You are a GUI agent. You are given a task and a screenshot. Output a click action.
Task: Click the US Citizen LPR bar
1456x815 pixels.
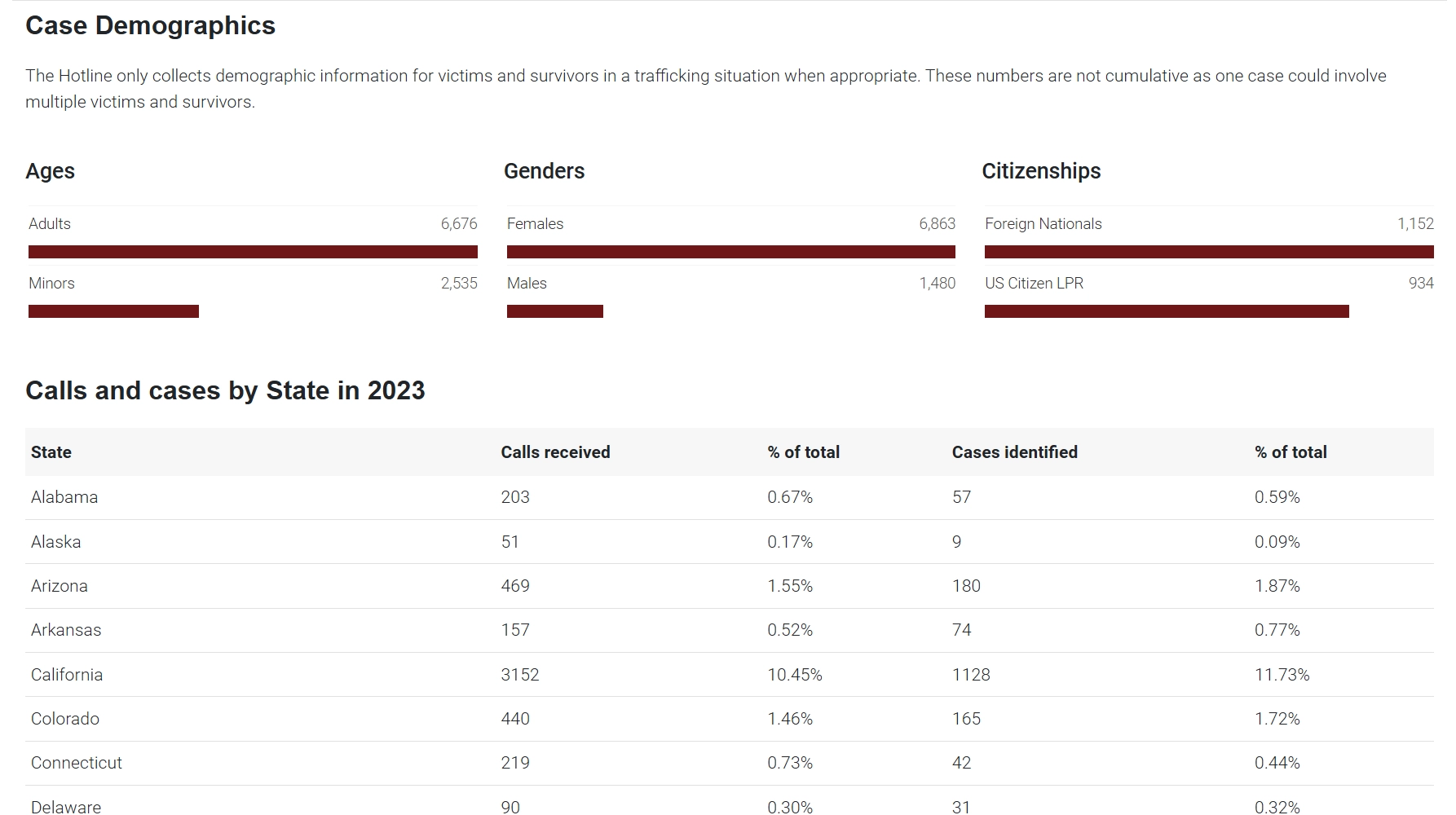[x=1166, y=311]
